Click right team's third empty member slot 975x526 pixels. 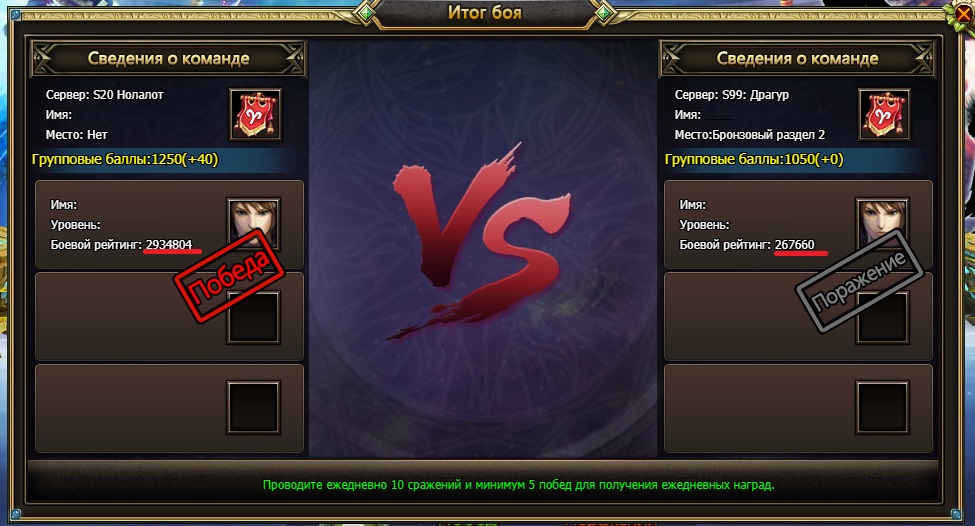click(882, 408)
